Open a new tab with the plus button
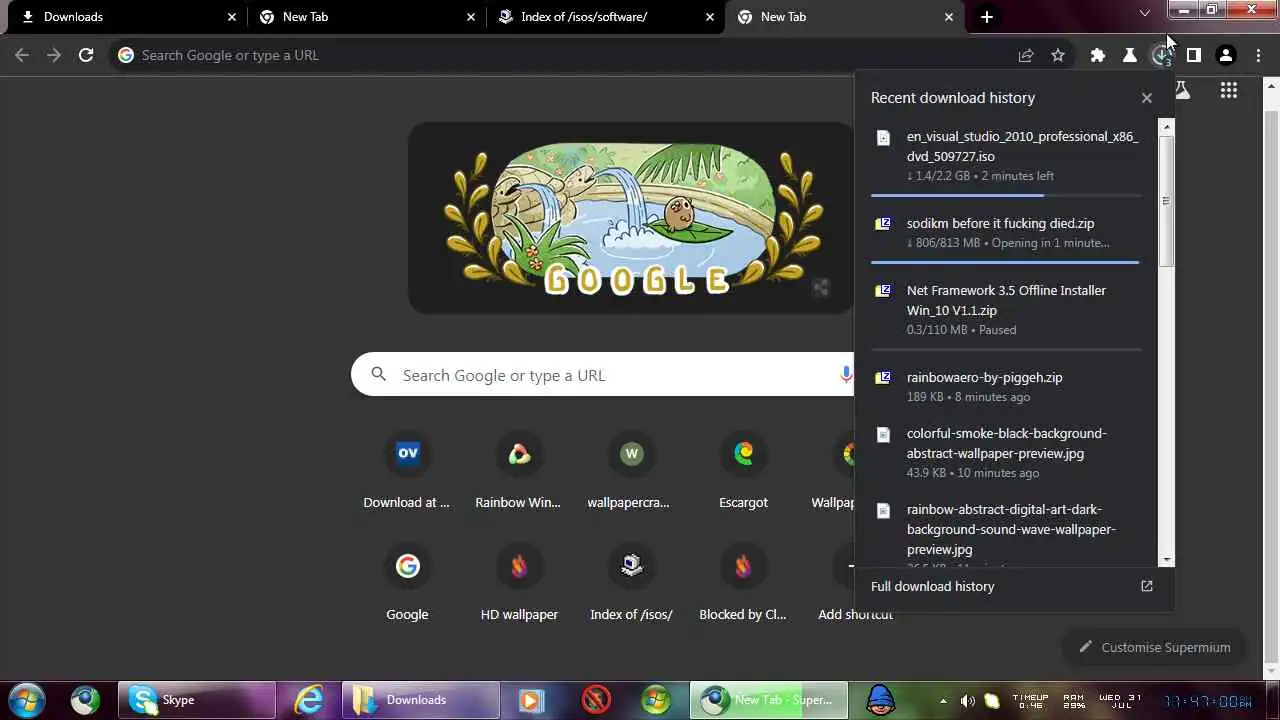This screenshot has width=1280, height=720. pyautogui.click(x=987, y=17)
